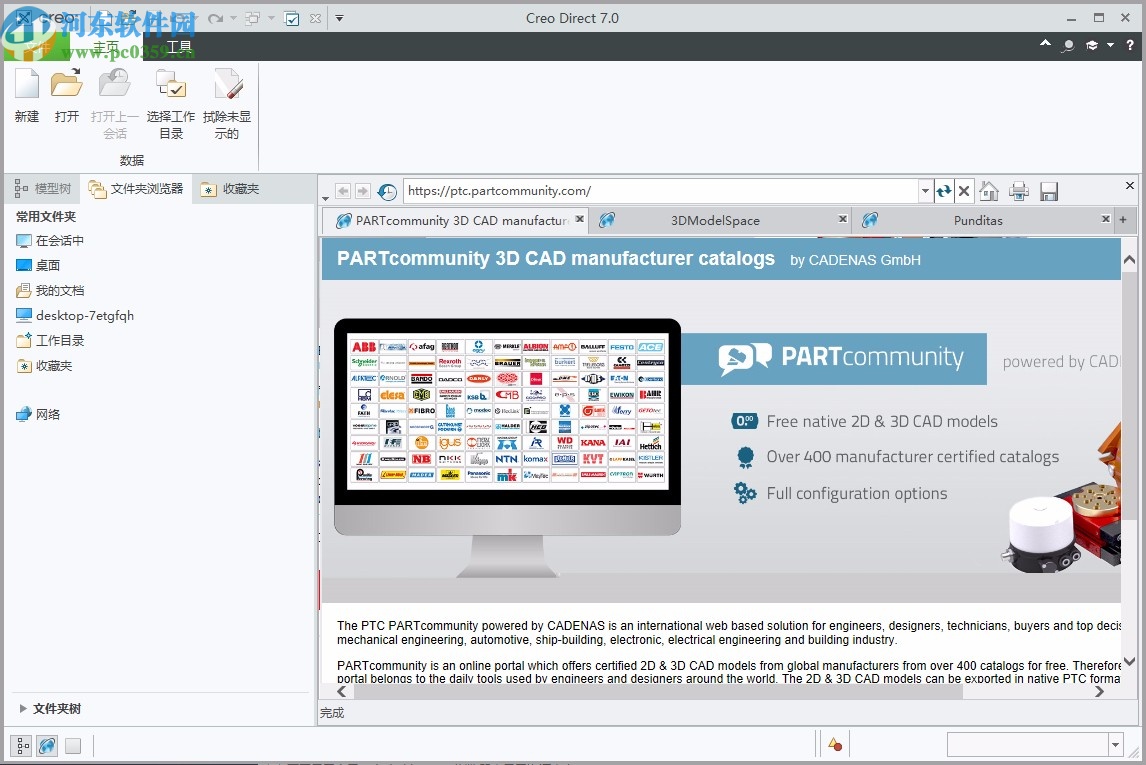Toggle browser display icon in status bar
1146x765 pixels.
point(48,746)
